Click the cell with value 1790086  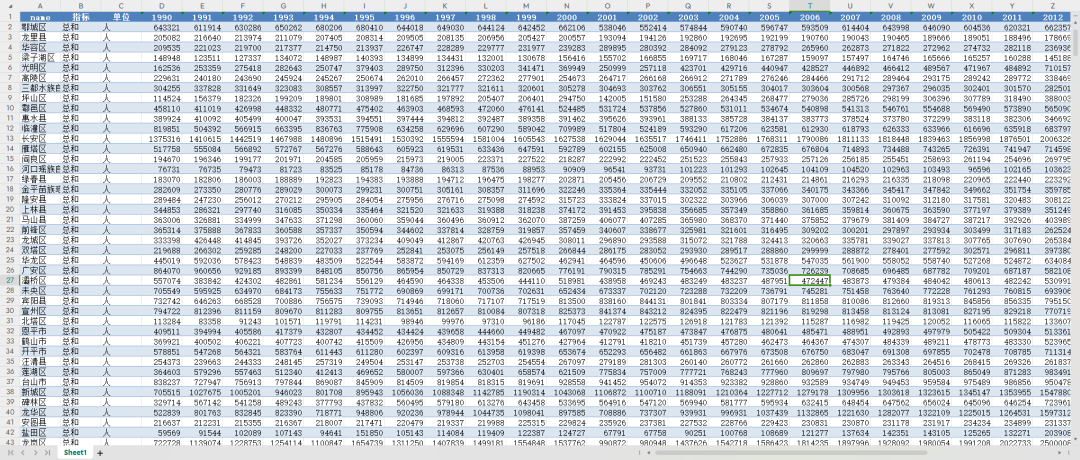809,138
